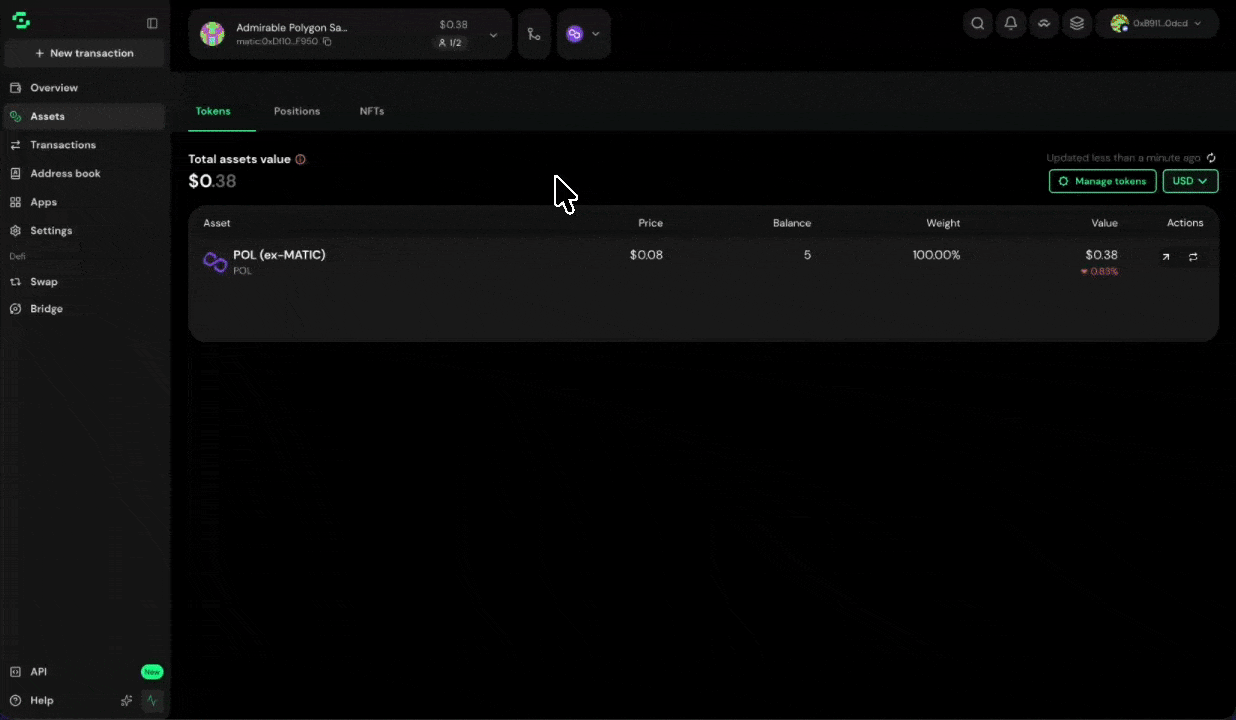Refresh the asset data with the reload icon
Viewport: 1236px width, 720px height.
[1211, 158]
